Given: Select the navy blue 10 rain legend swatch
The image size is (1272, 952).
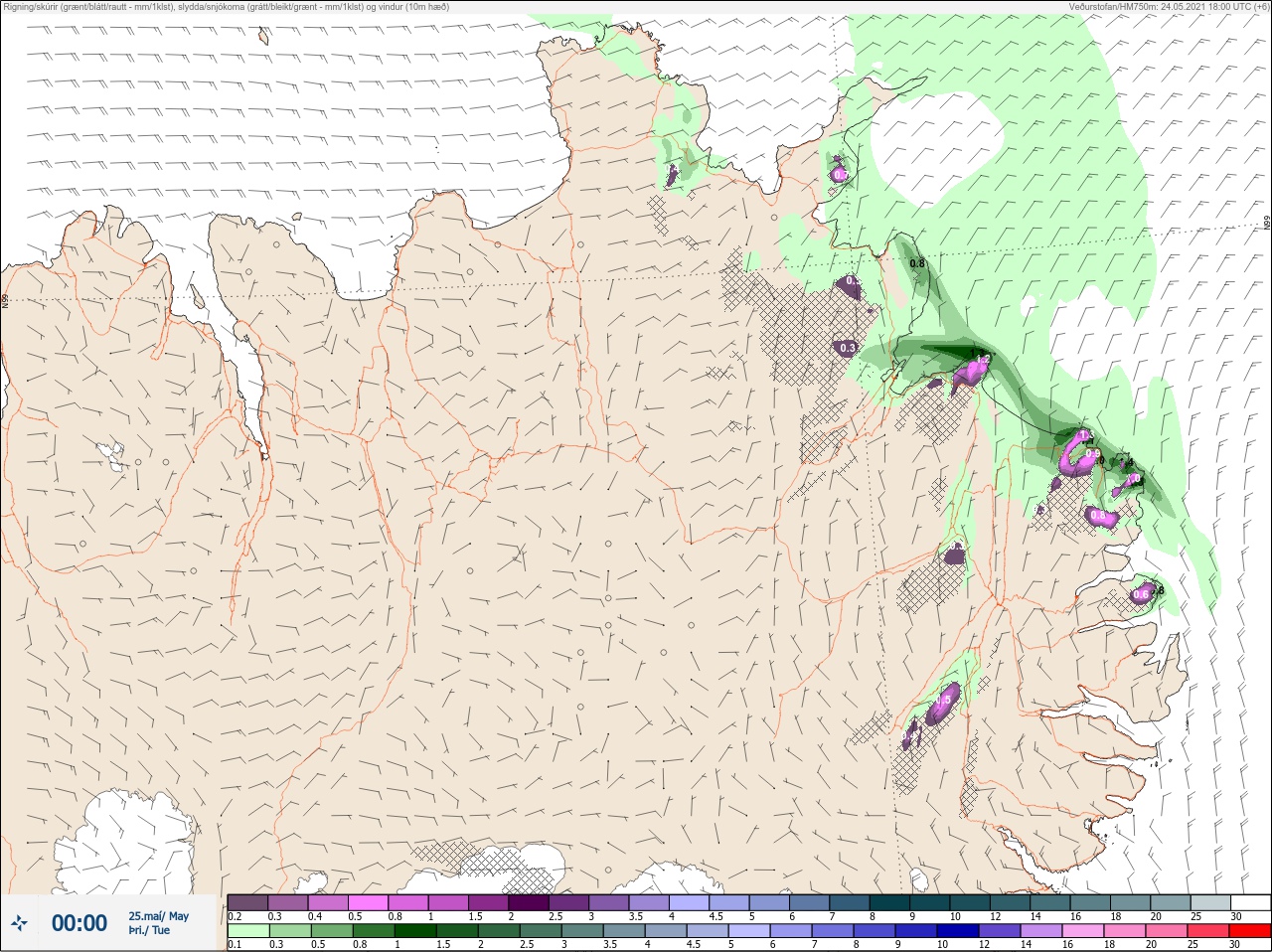Looking at the screenshot, I should [x=958, y=931].
